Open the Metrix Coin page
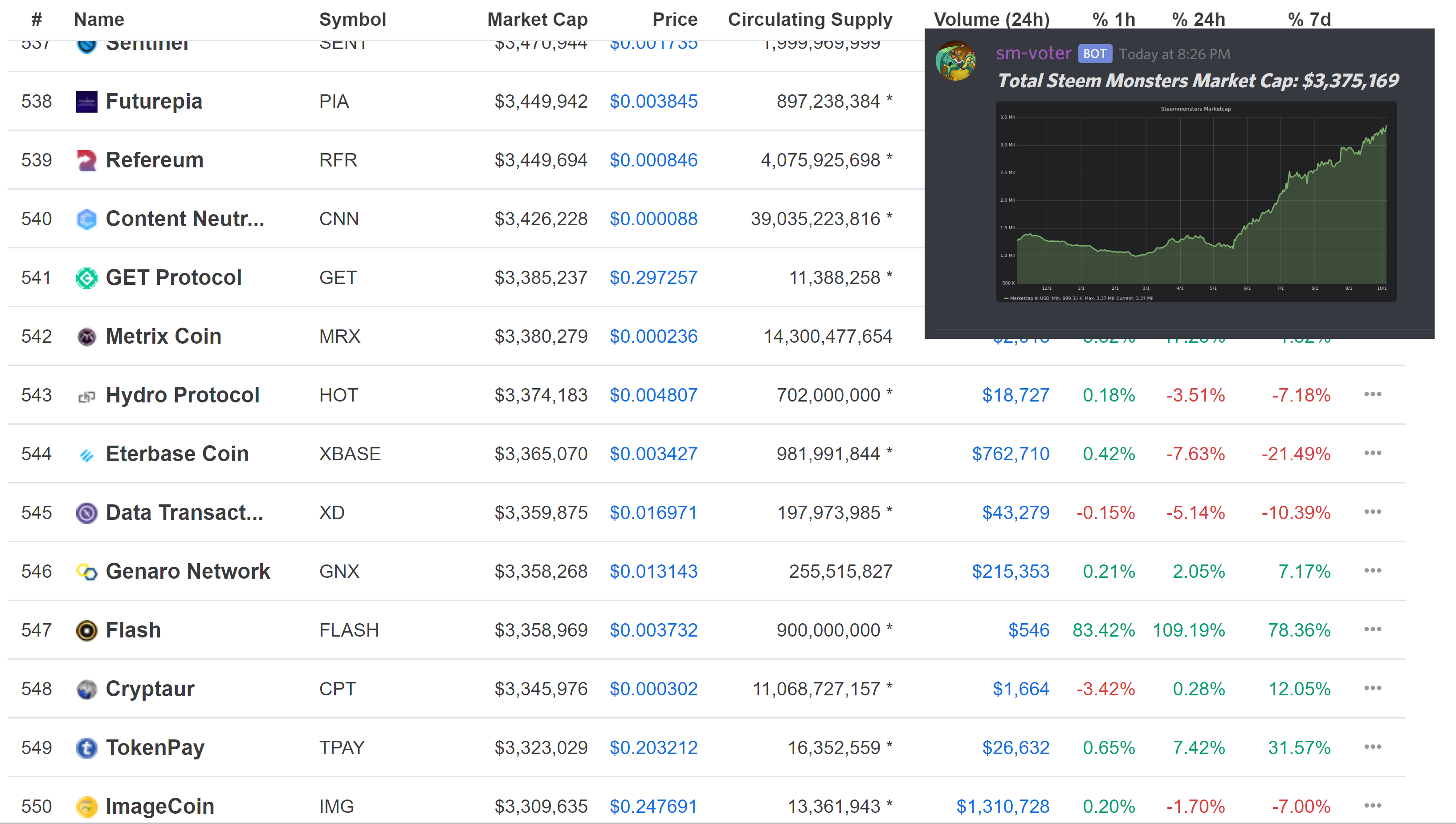The image size is (1456, 824). (163, 337)
